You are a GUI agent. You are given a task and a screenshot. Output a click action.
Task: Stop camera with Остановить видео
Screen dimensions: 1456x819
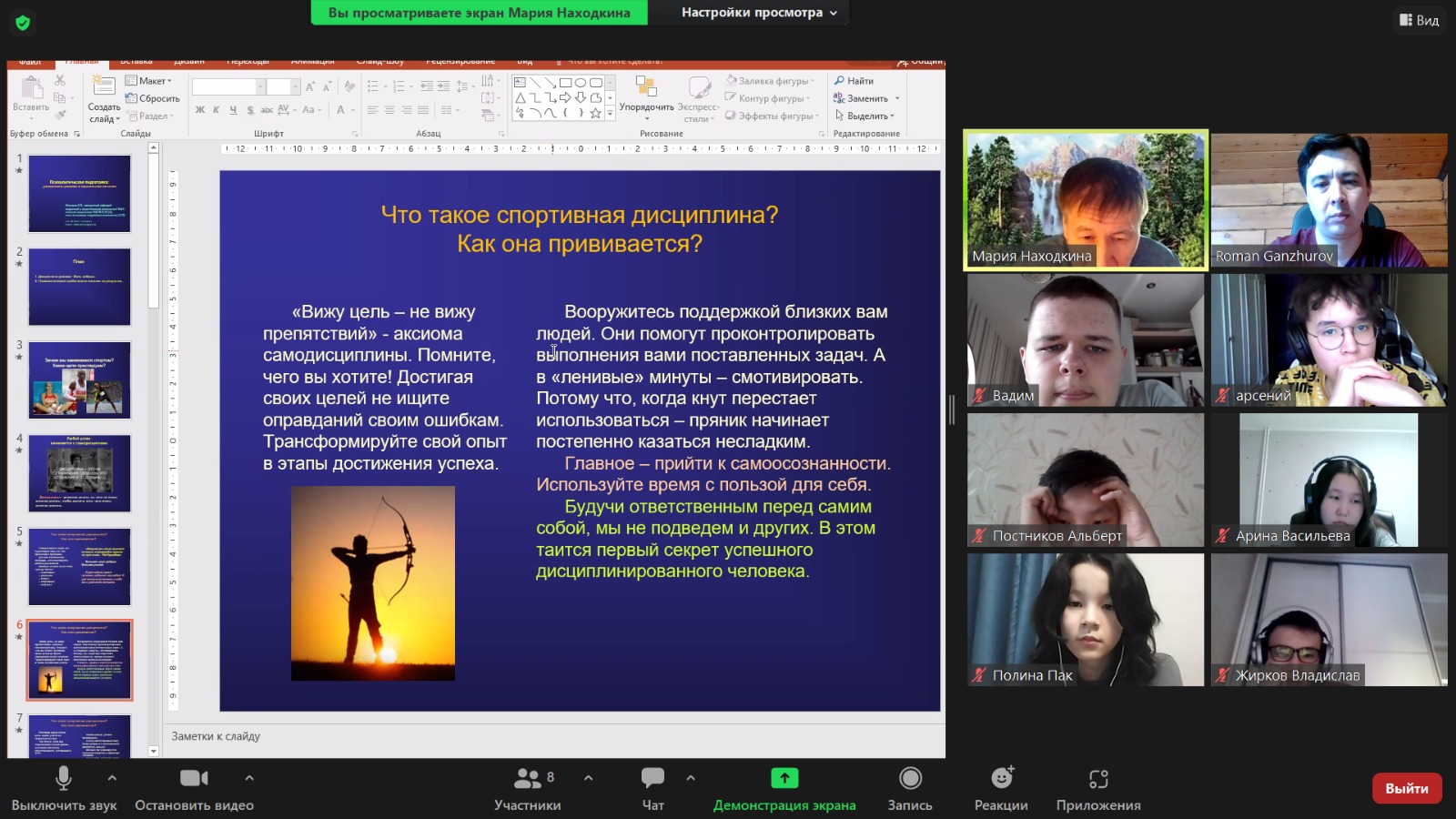coord(194,788)
